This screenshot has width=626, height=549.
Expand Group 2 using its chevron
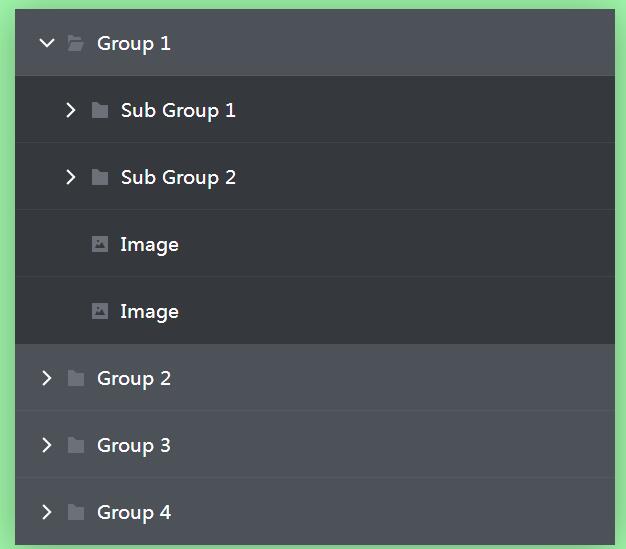coord(46,378)
